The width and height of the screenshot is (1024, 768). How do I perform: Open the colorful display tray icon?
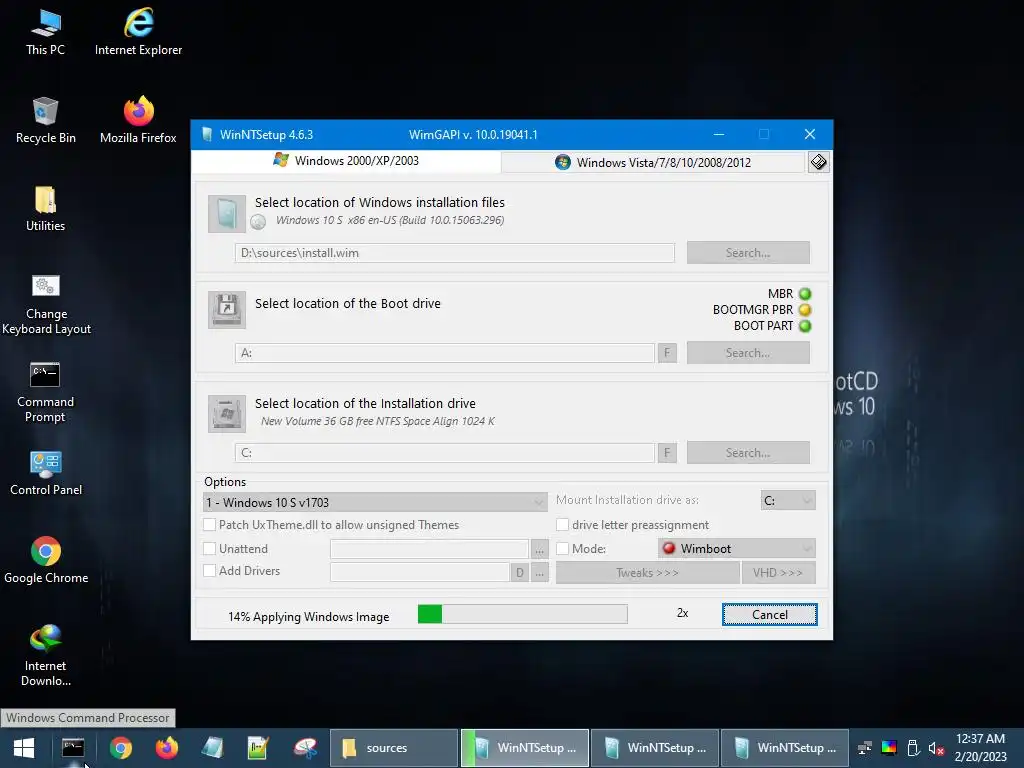point(889,748)
